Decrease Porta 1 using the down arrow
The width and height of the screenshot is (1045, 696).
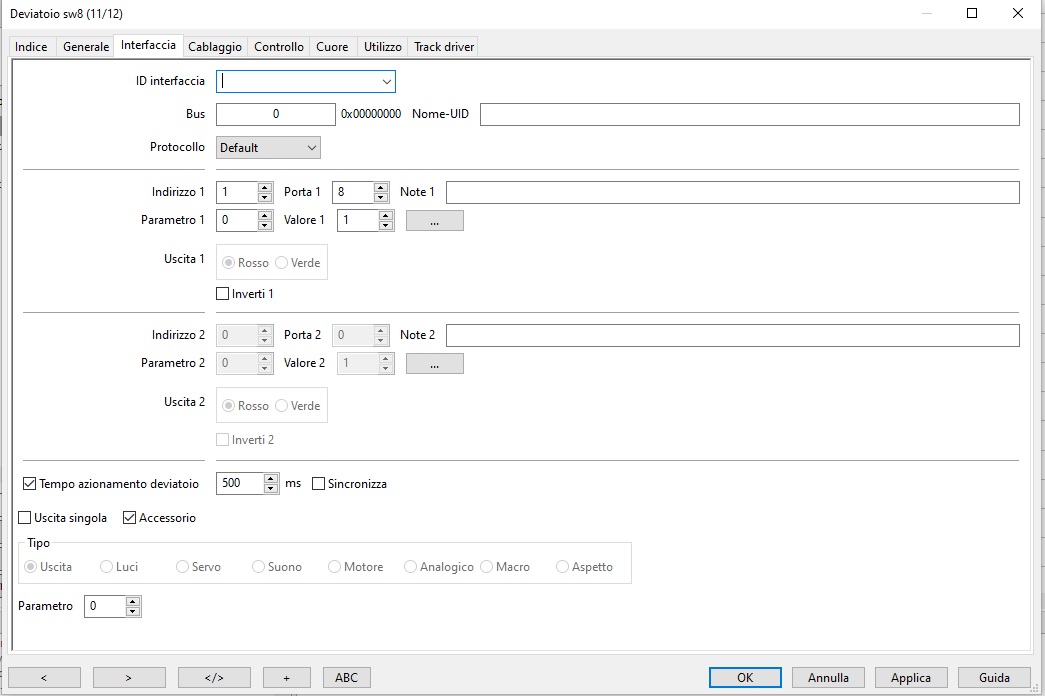(x=381, y=197)
